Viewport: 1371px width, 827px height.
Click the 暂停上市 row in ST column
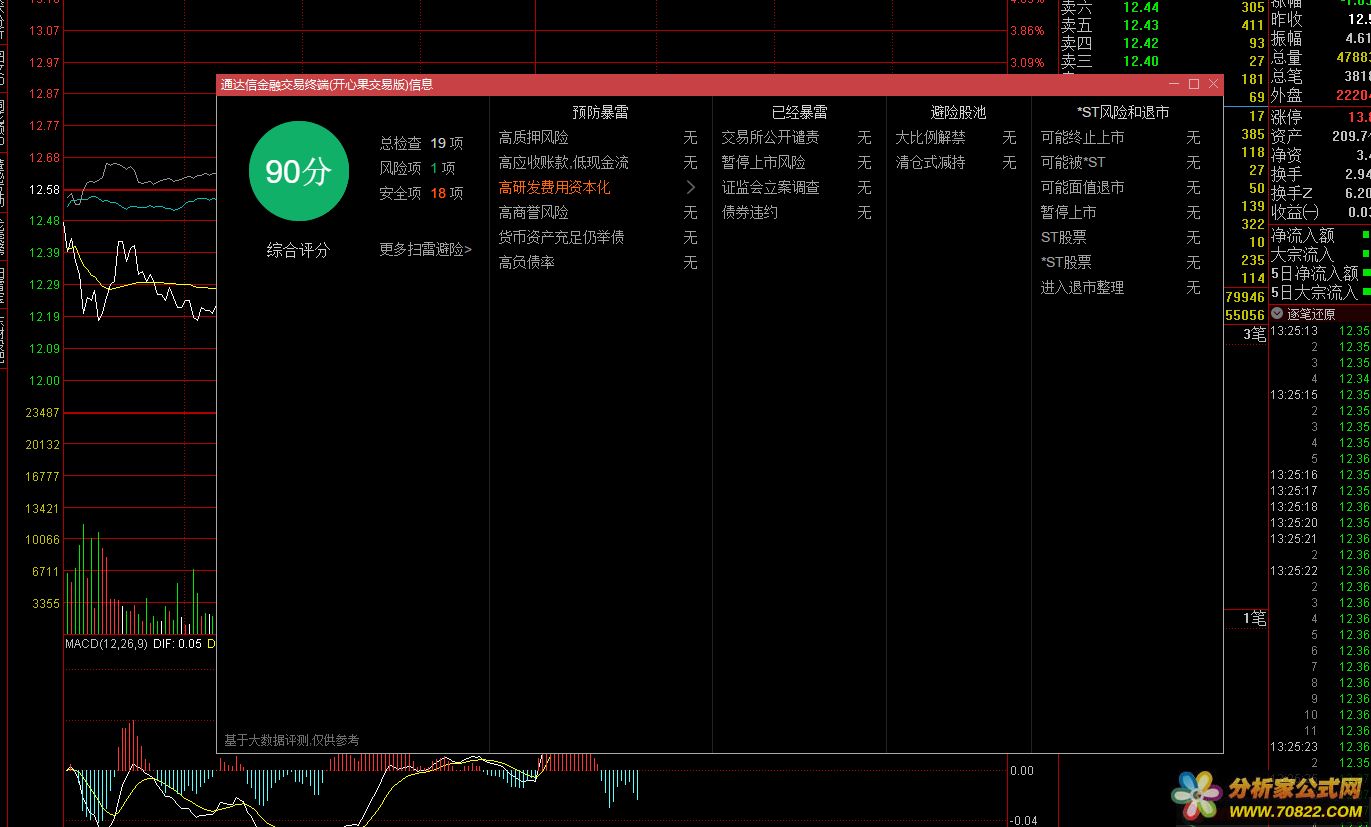(x=1120, y=212)
